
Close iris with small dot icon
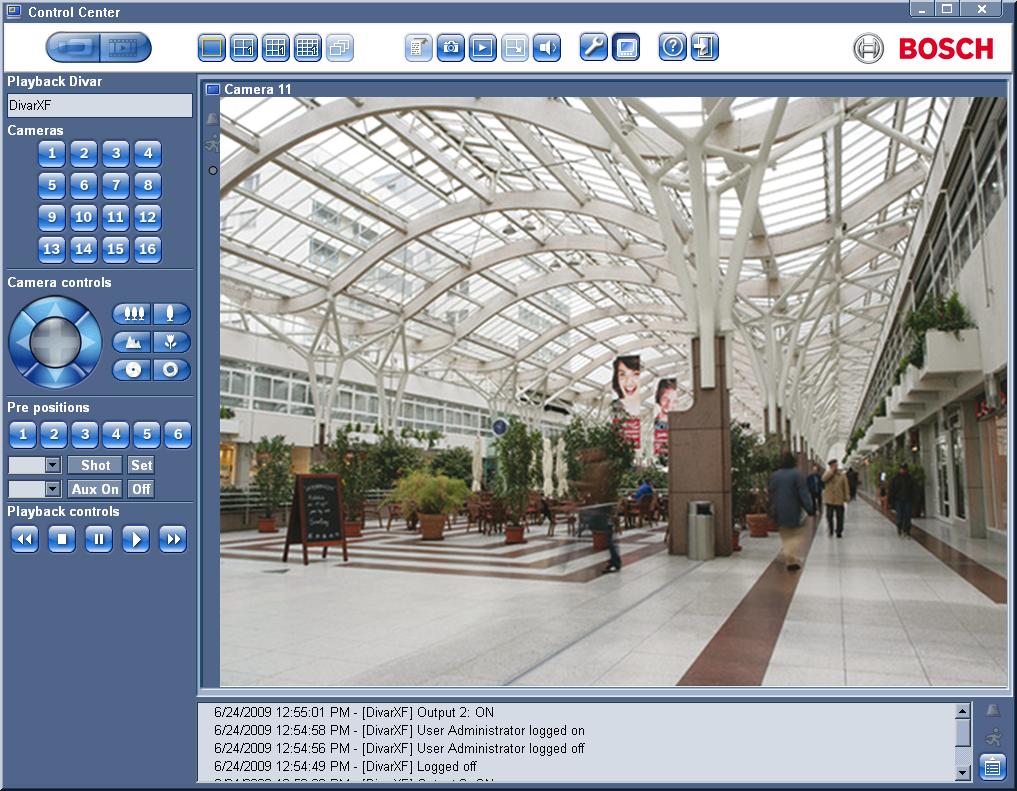[132, 370]
